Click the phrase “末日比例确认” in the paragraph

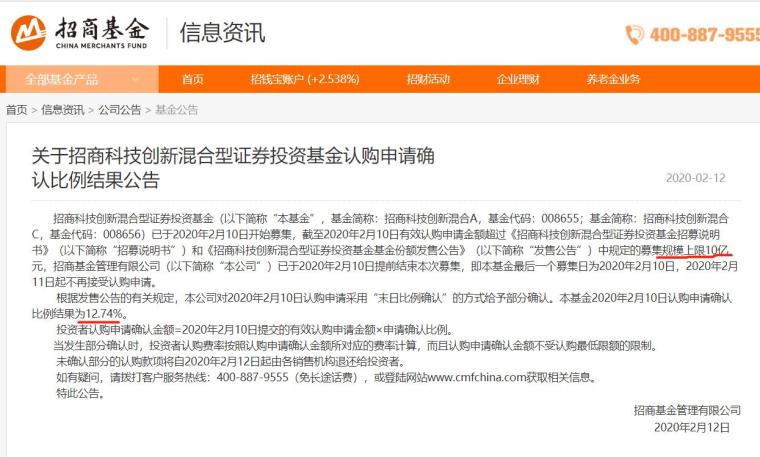point(411,298)
